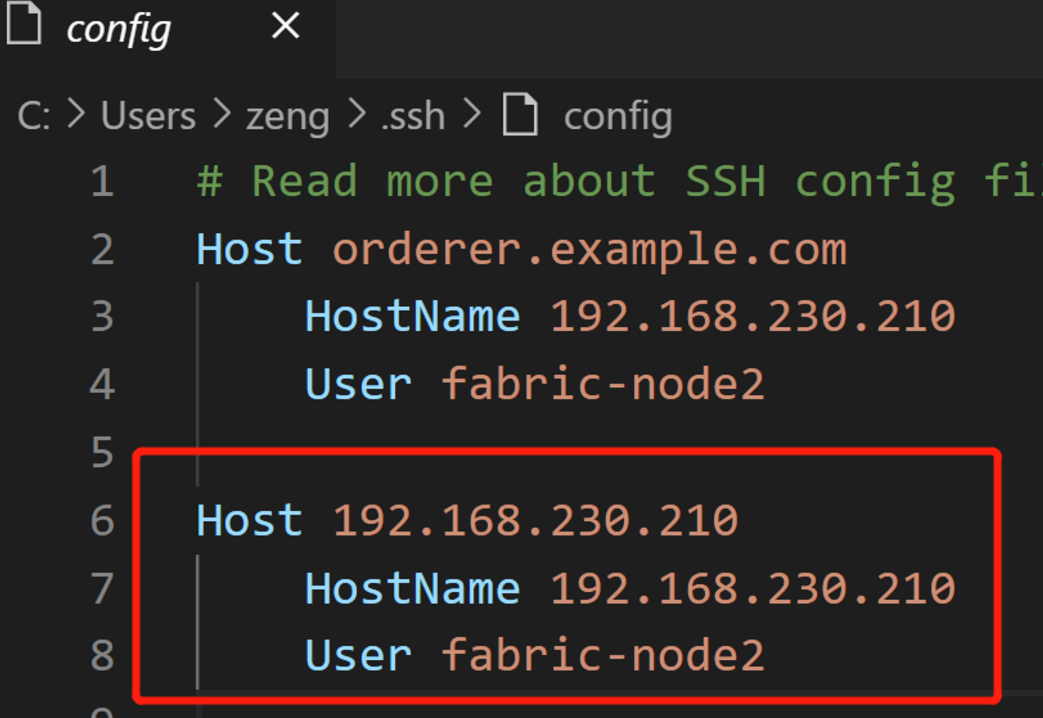
Task: Click the HostName keyword on line 7
Action: click(x=411, y=587)
